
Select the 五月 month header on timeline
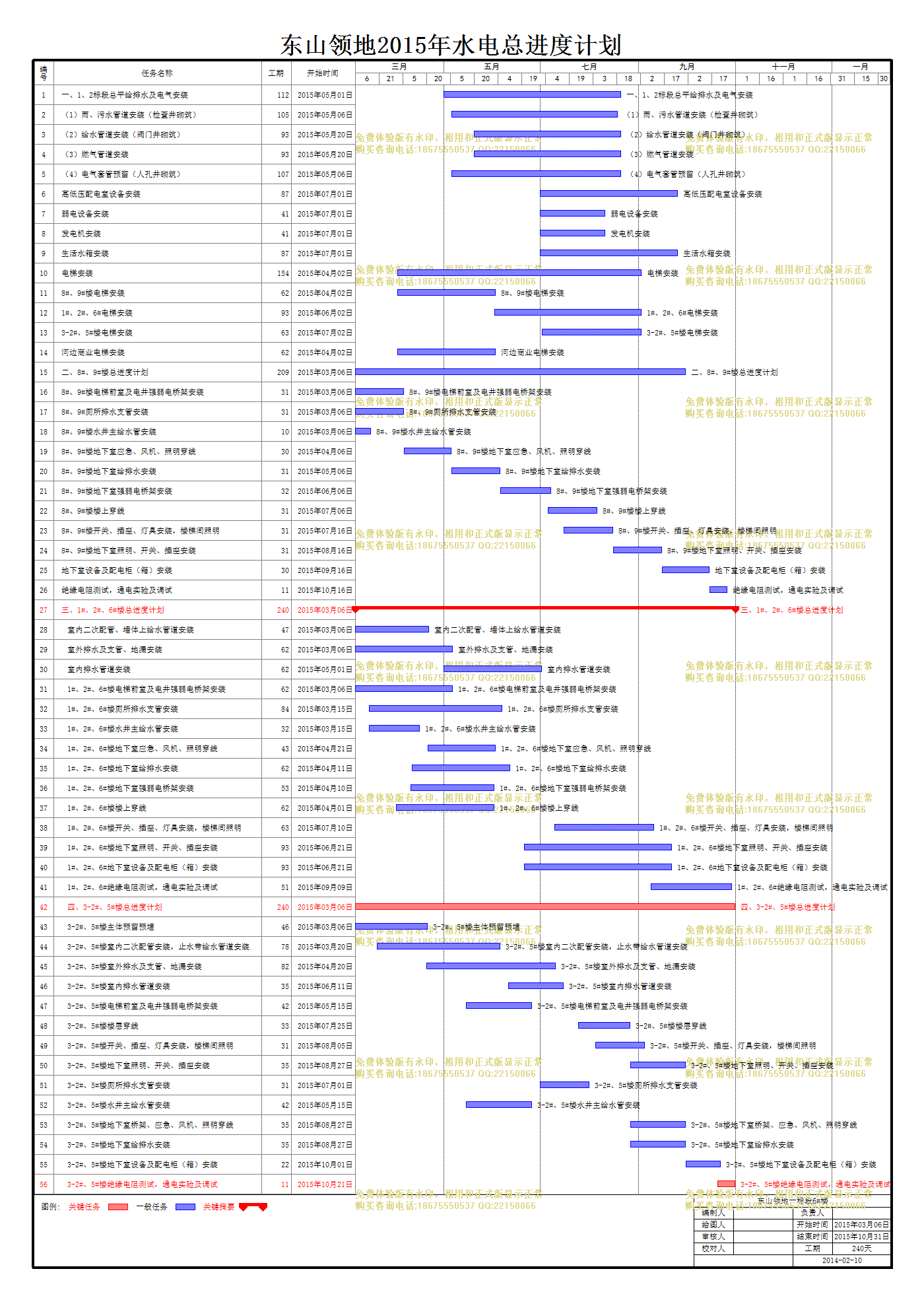(x=492, y=67)
